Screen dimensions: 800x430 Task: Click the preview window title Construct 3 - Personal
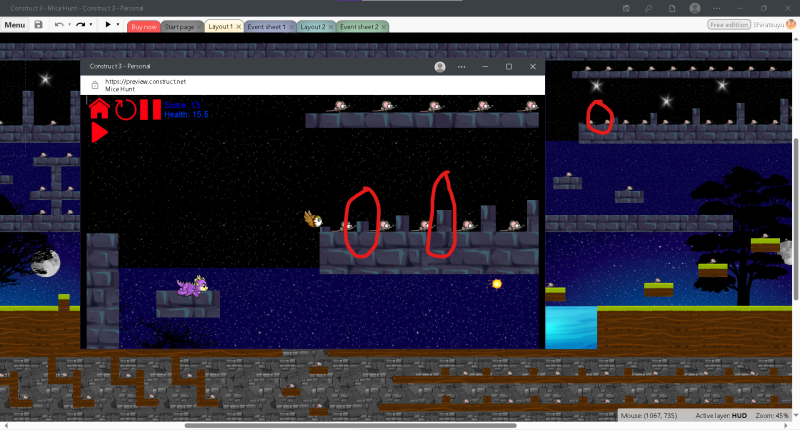pyautogui.click(x=120, y=66)
